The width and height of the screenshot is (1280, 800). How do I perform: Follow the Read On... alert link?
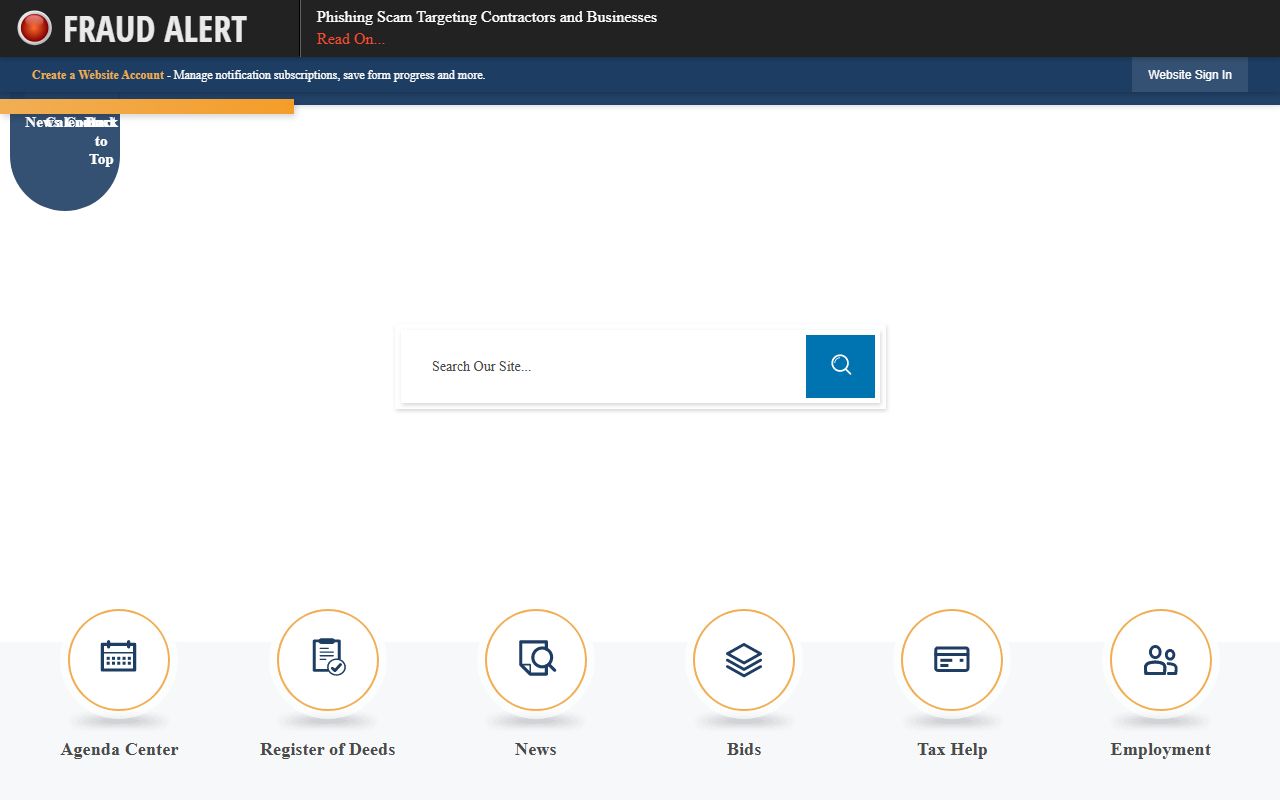click(350, 39)
